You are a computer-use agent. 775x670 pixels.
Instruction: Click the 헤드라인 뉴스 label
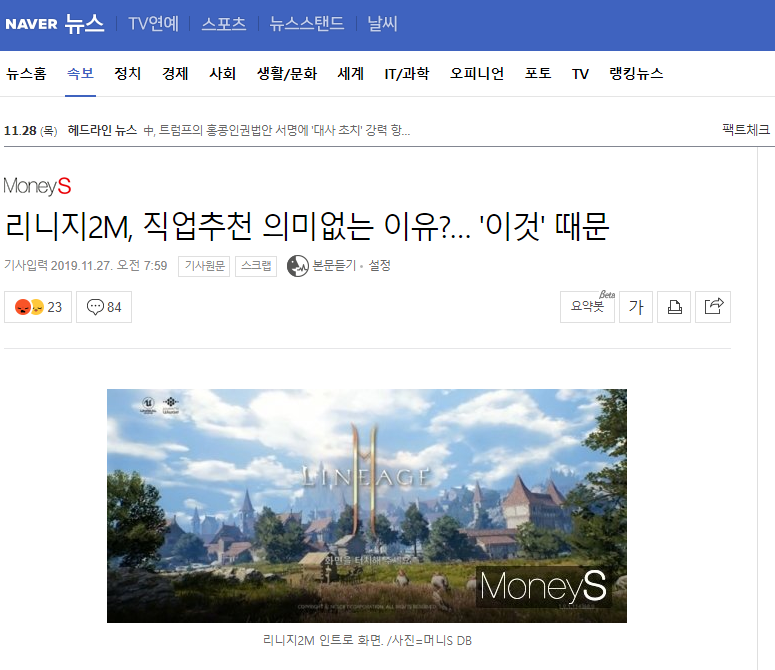102,130
